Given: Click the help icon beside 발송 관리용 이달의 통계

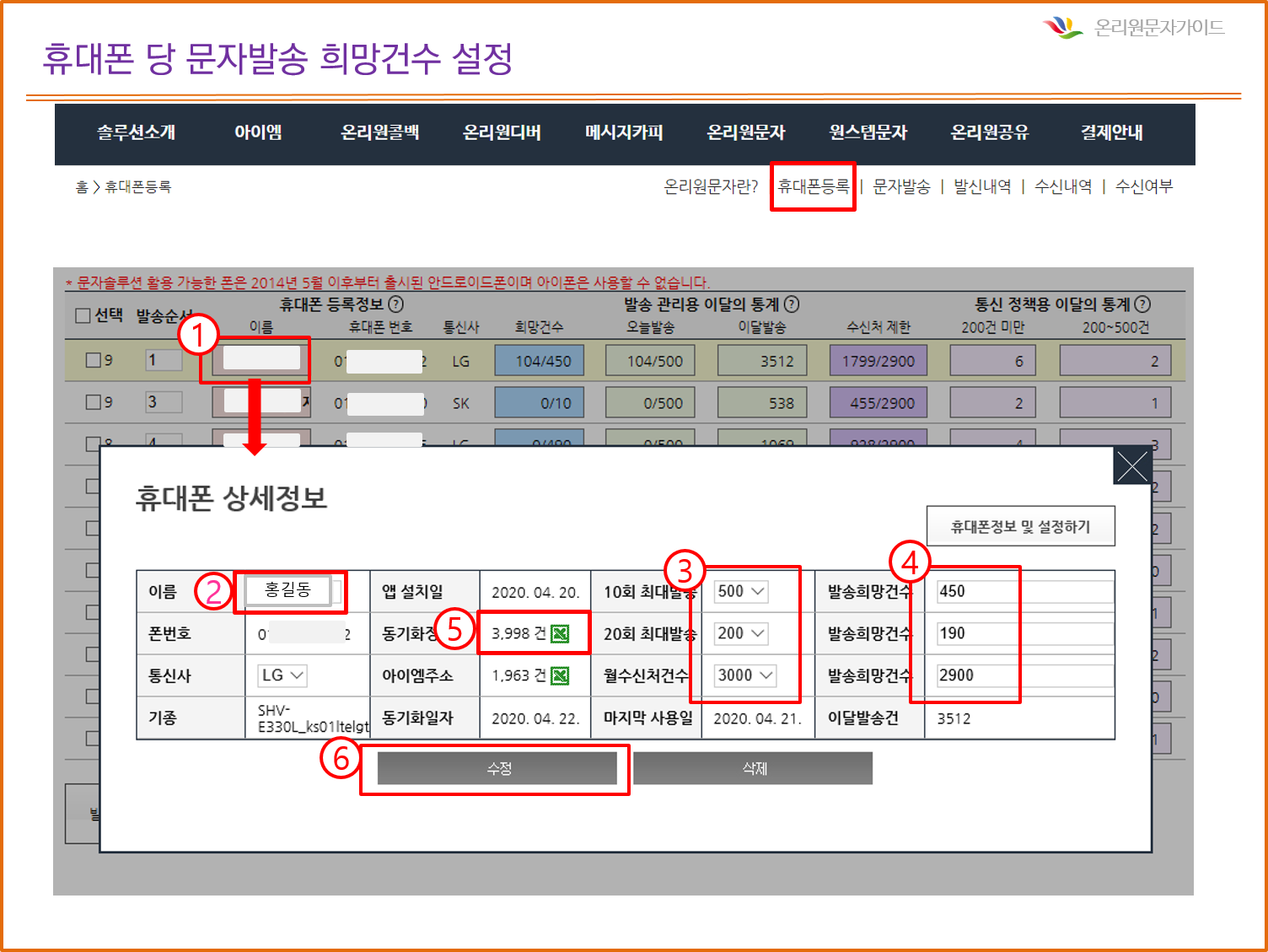Looking at the screenshot, I should tap(792, 304).
